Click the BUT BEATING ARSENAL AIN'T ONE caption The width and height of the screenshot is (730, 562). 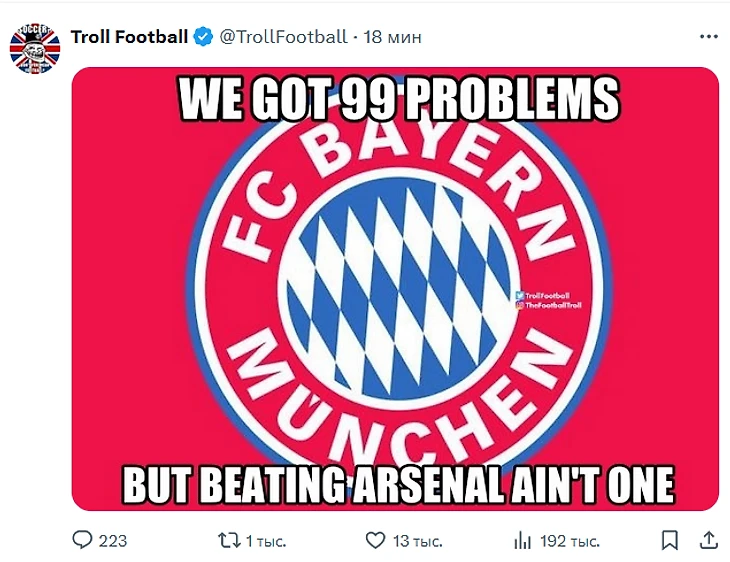(399, 484)
